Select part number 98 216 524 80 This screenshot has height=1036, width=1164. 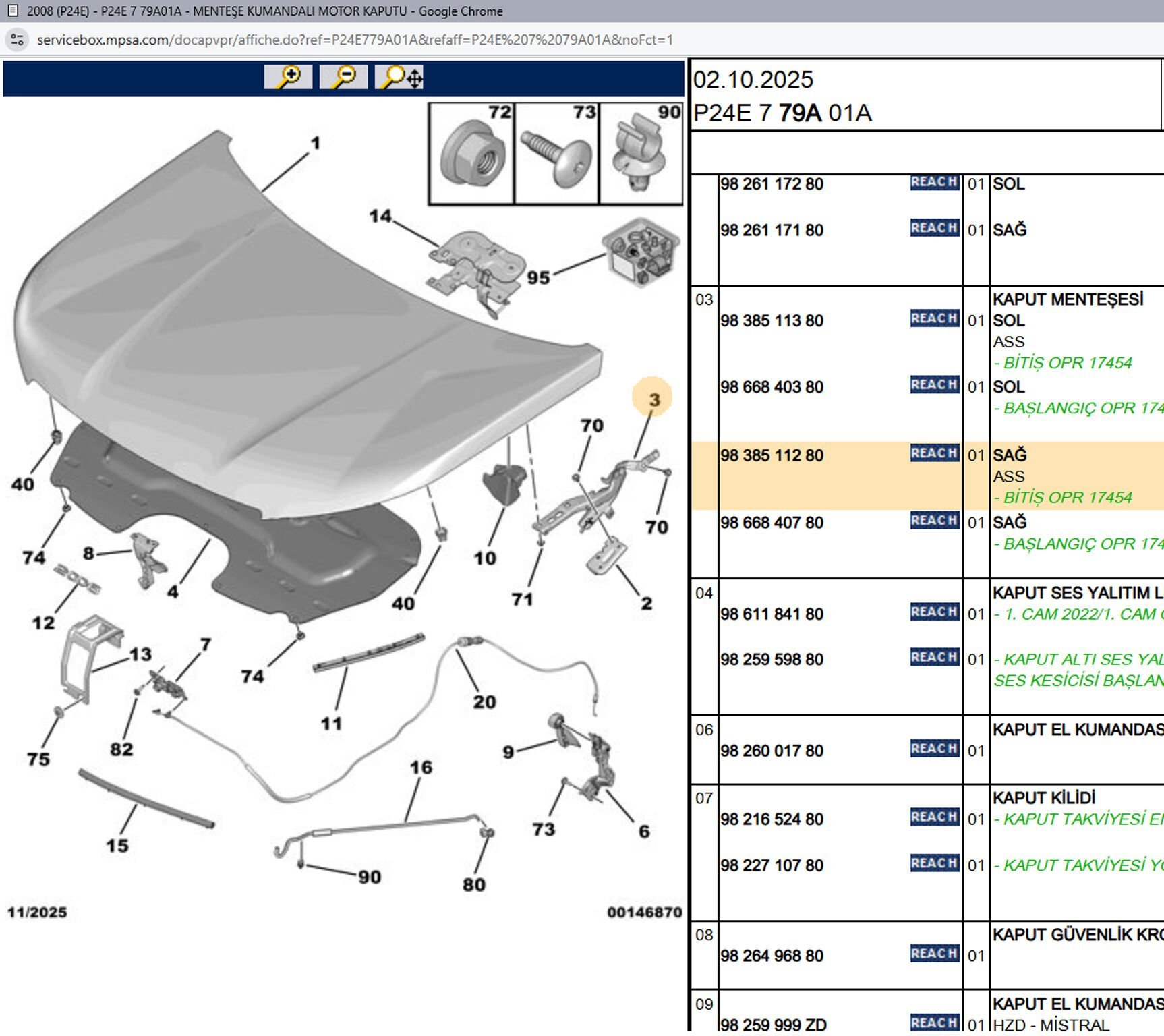(x=772, y=819)
